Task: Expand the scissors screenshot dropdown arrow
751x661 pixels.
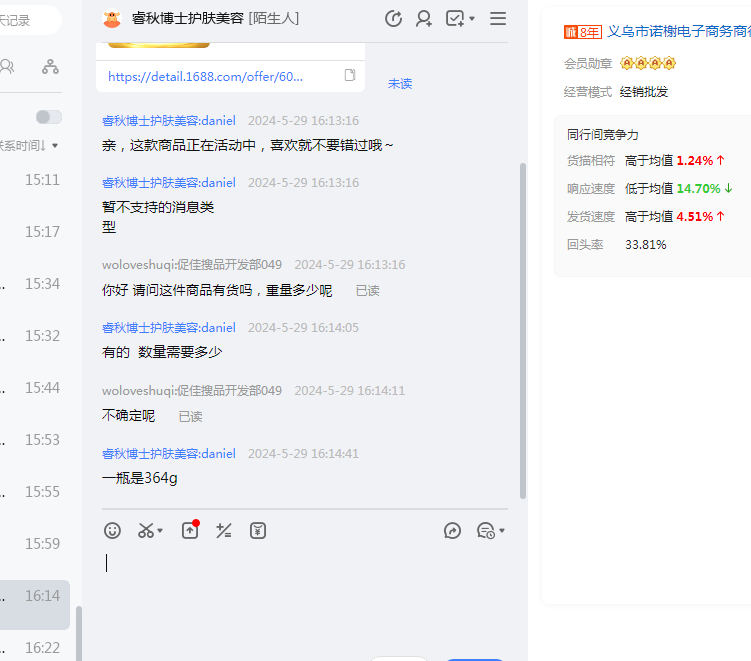Action: click(x=160, y=531)
